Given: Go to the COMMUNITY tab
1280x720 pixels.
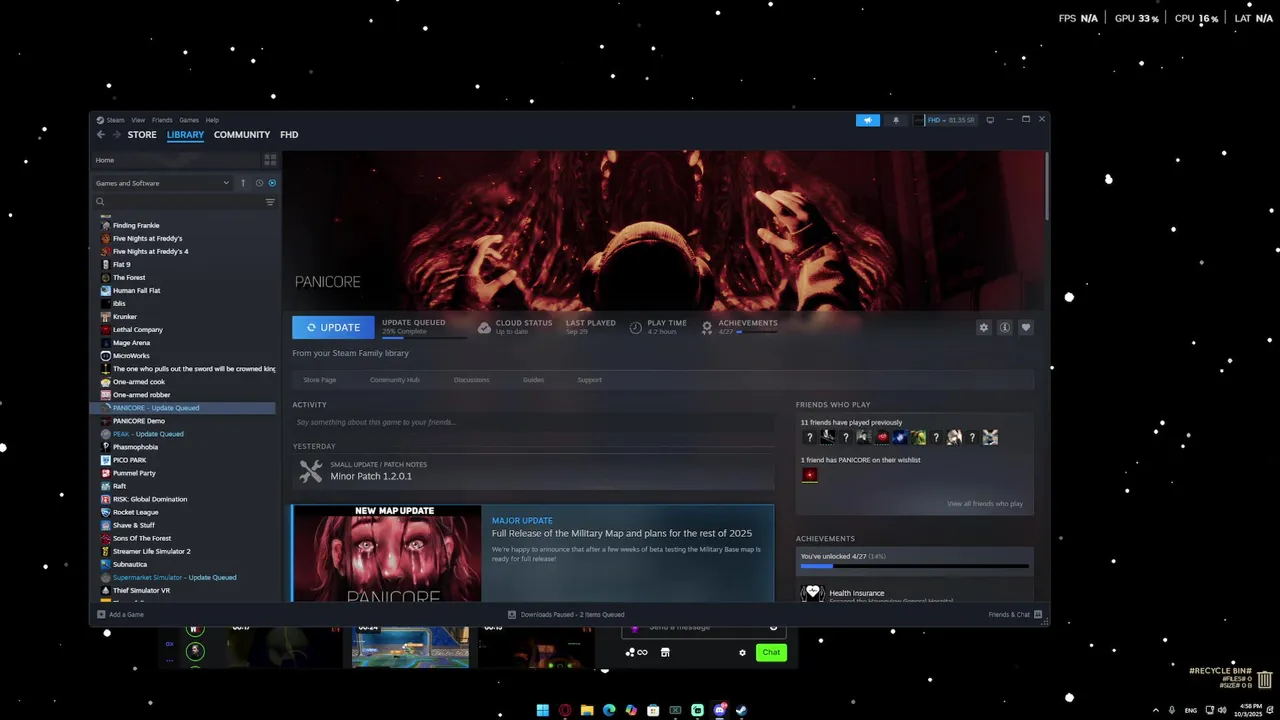Looking at the screenshot, I should coord(242,135).
